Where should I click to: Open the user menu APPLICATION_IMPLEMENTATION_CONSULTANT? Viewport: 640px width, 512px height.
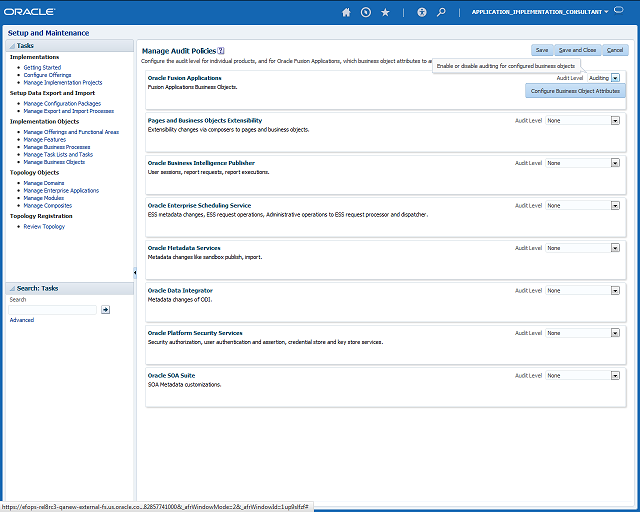coord(540,12)
